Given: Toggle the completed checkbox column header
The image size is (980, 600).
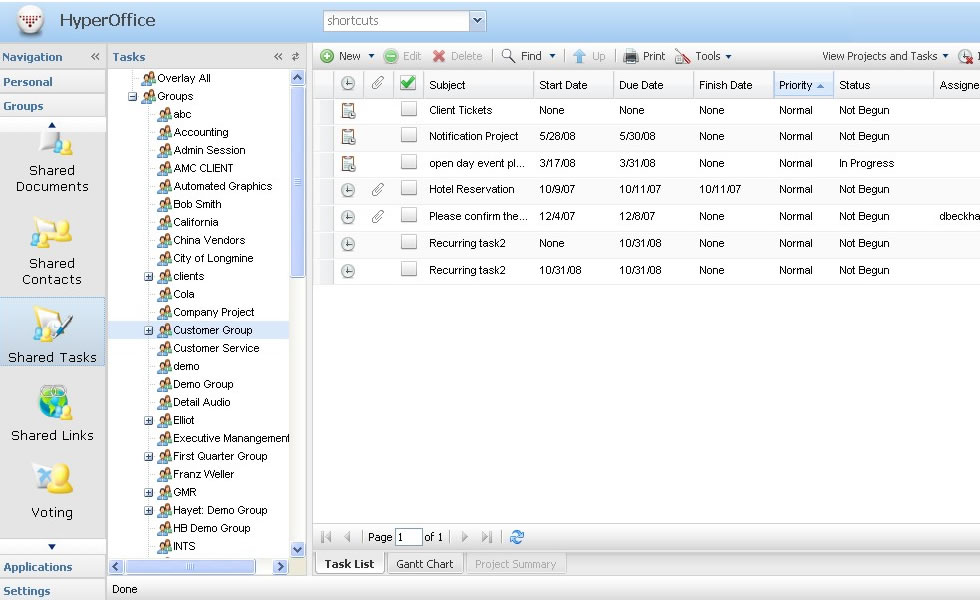Looking at the screenshot, I should tap(408, 82).
